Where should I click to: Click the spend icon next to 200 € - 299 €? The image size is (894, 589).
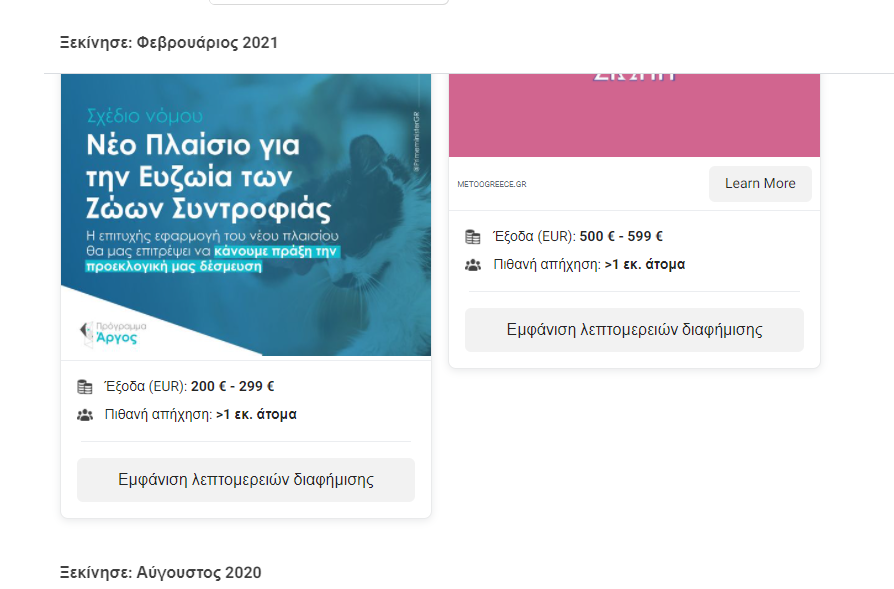point(84,387)
